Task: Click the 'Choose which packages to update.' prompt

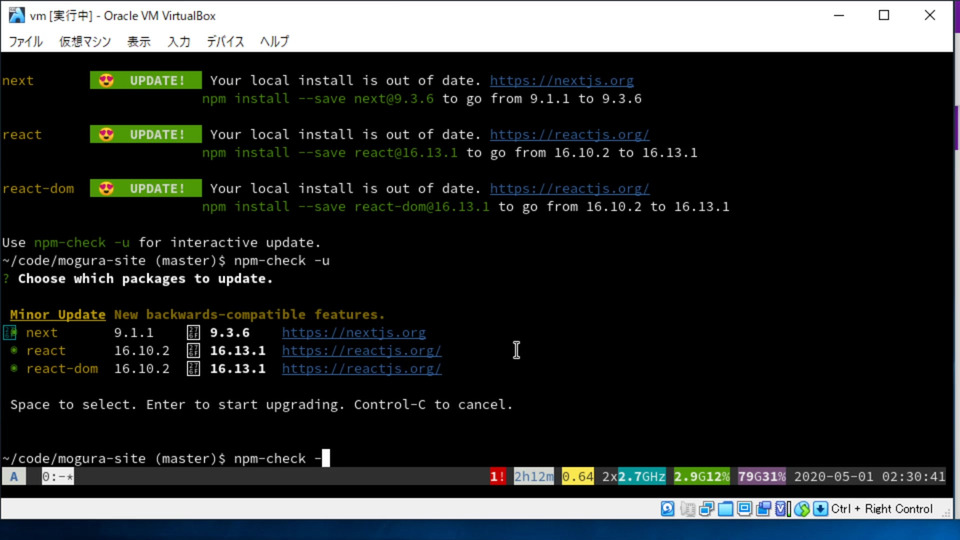Action: [x=146, y=279]
